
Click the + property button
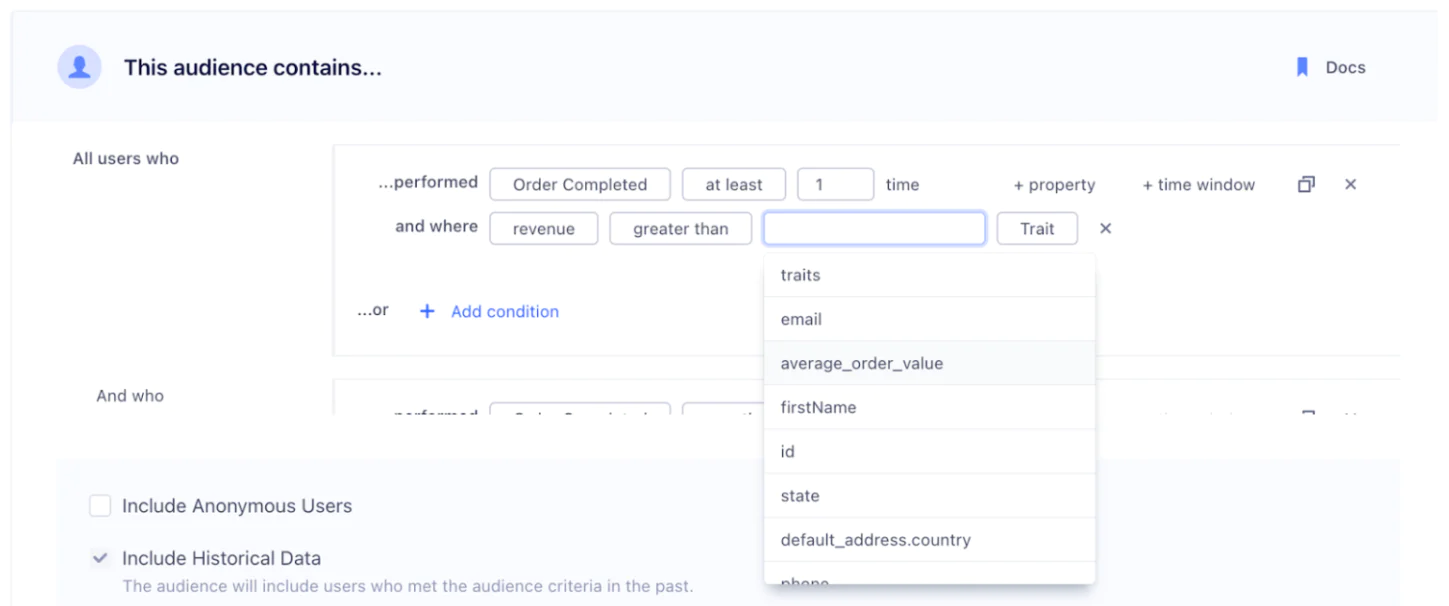click(x=1054, y=184)
